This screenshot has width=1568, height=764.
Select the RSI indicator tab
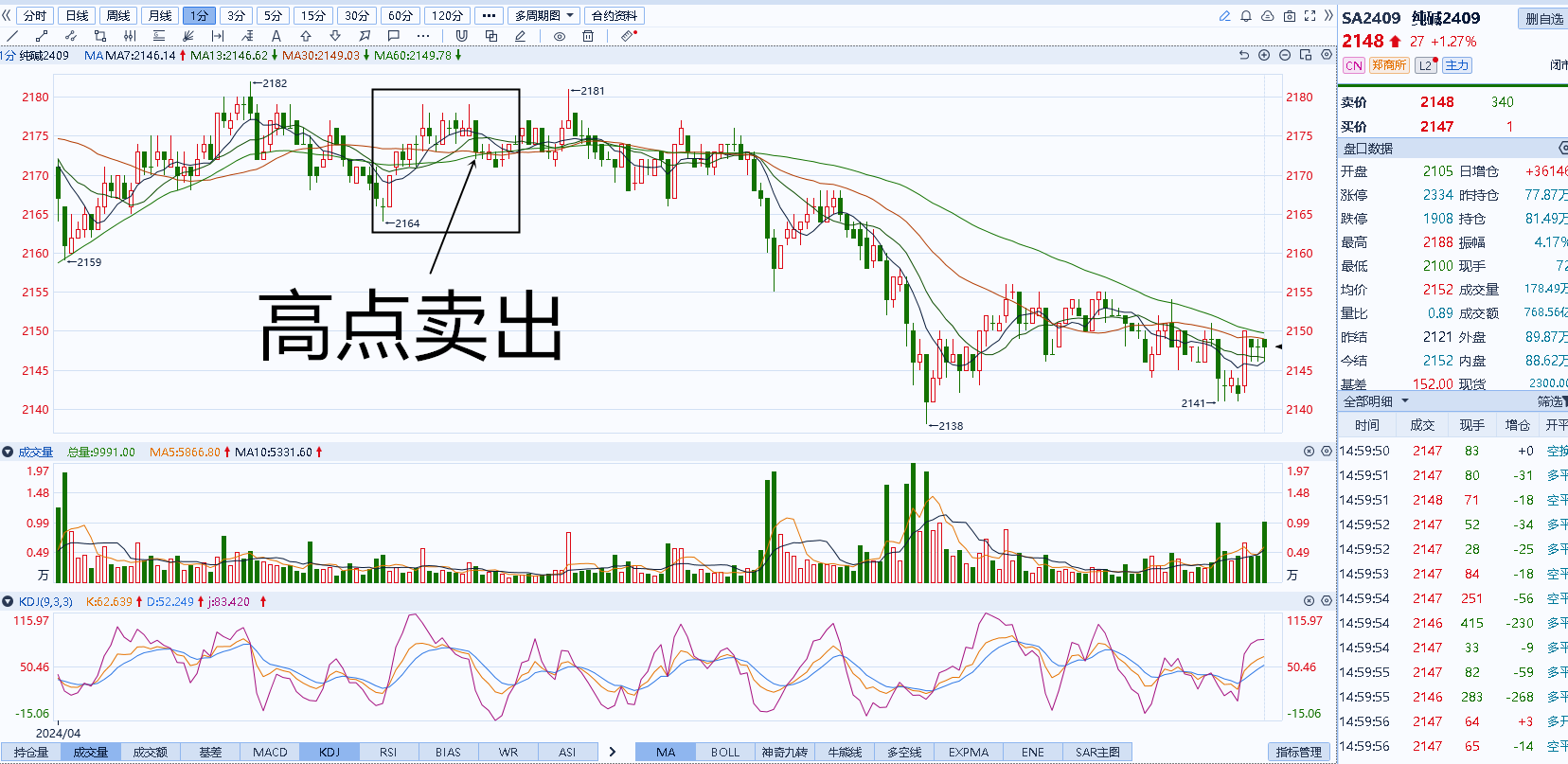click(x=388, y=752)
